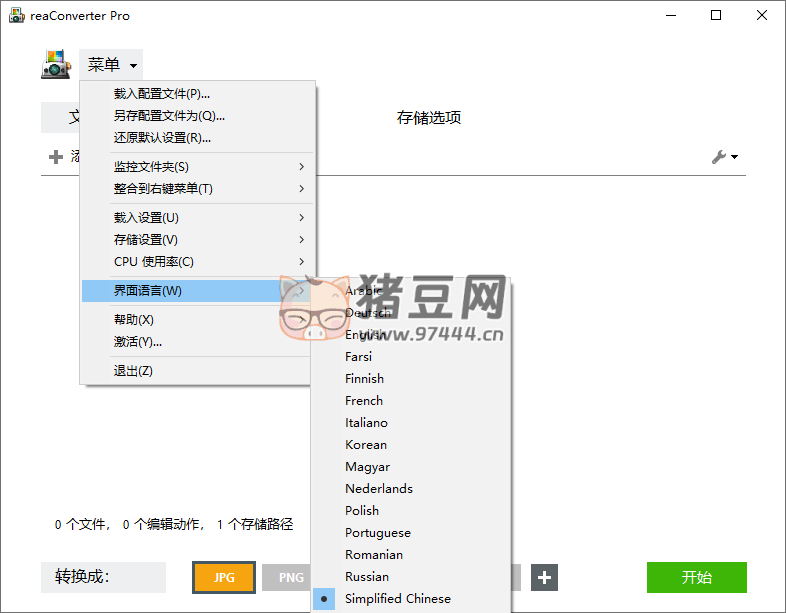Choose 退出(Z) to exit program
Image resolution: width=786 pixels, height=613 pixels.
(133, 371)
